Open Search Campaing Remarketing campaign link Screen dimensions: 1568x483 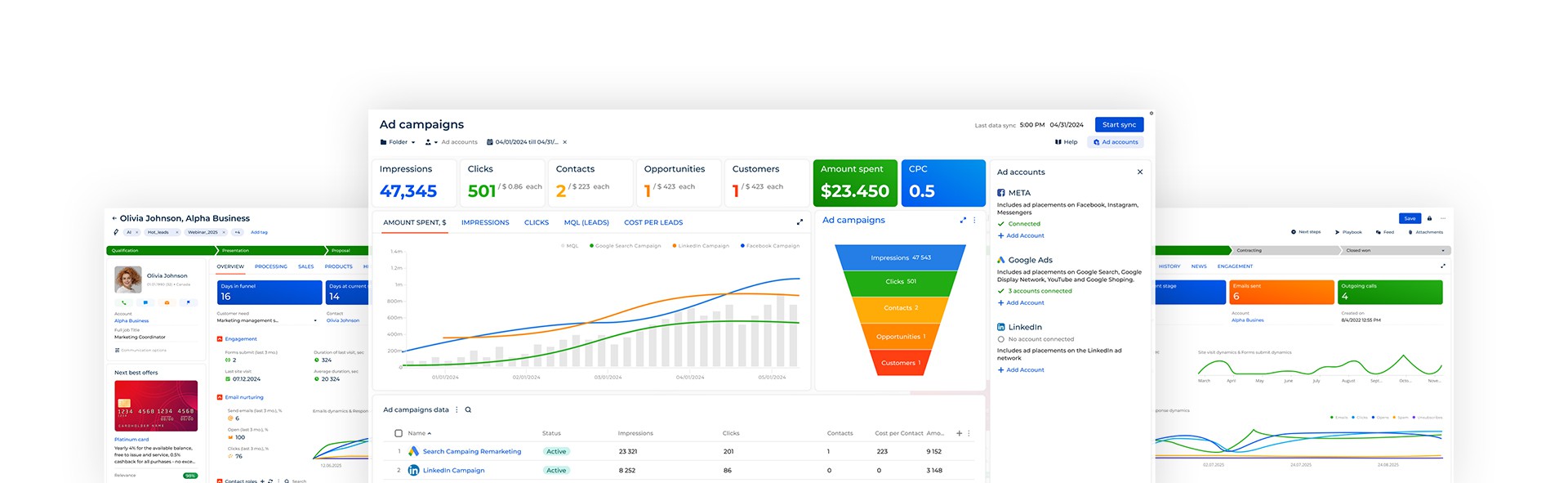(x=472, y=451)
